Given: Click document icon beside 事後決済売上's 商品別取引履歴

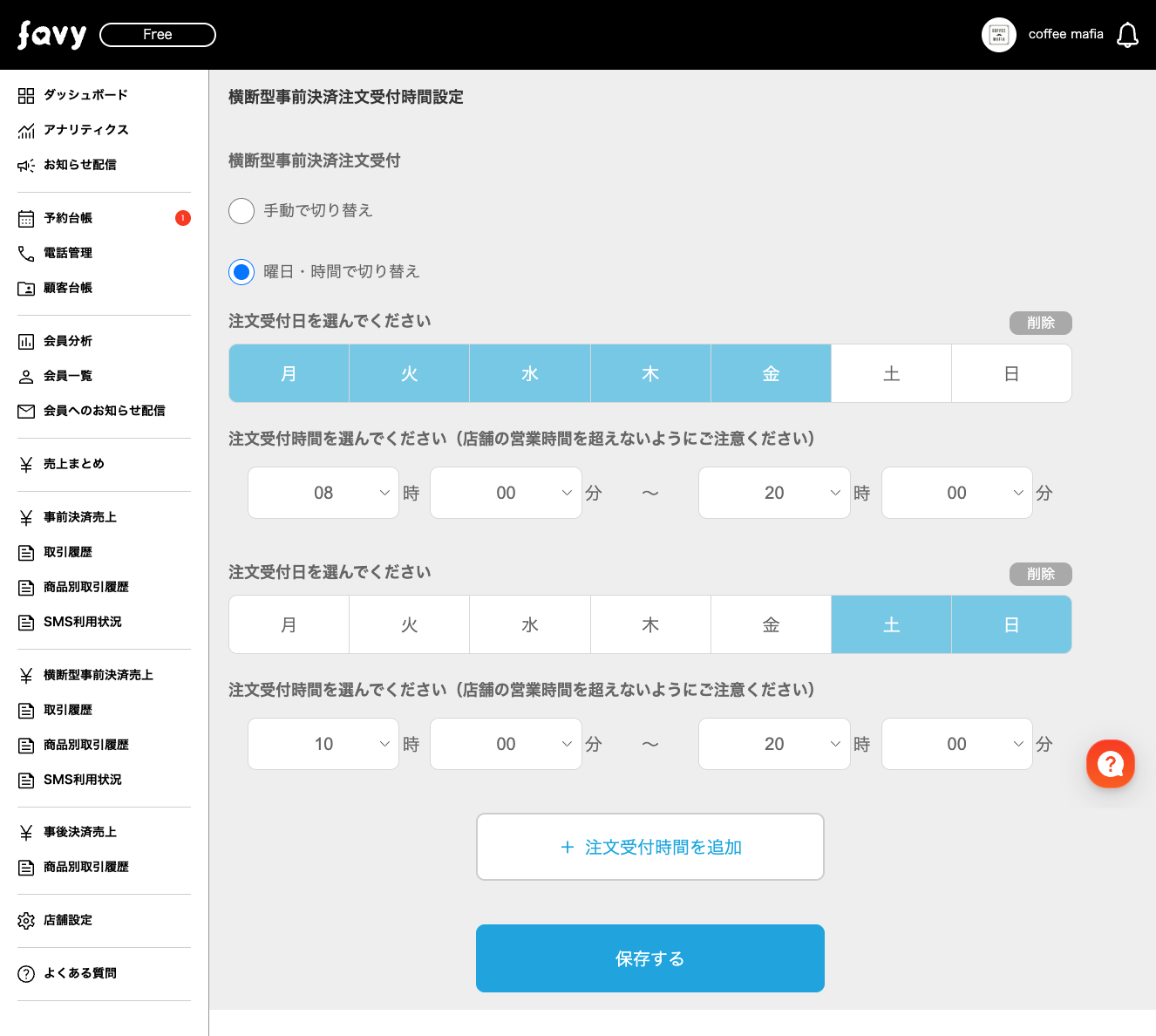Looking at the screenshot, I should tap(26, 867).
